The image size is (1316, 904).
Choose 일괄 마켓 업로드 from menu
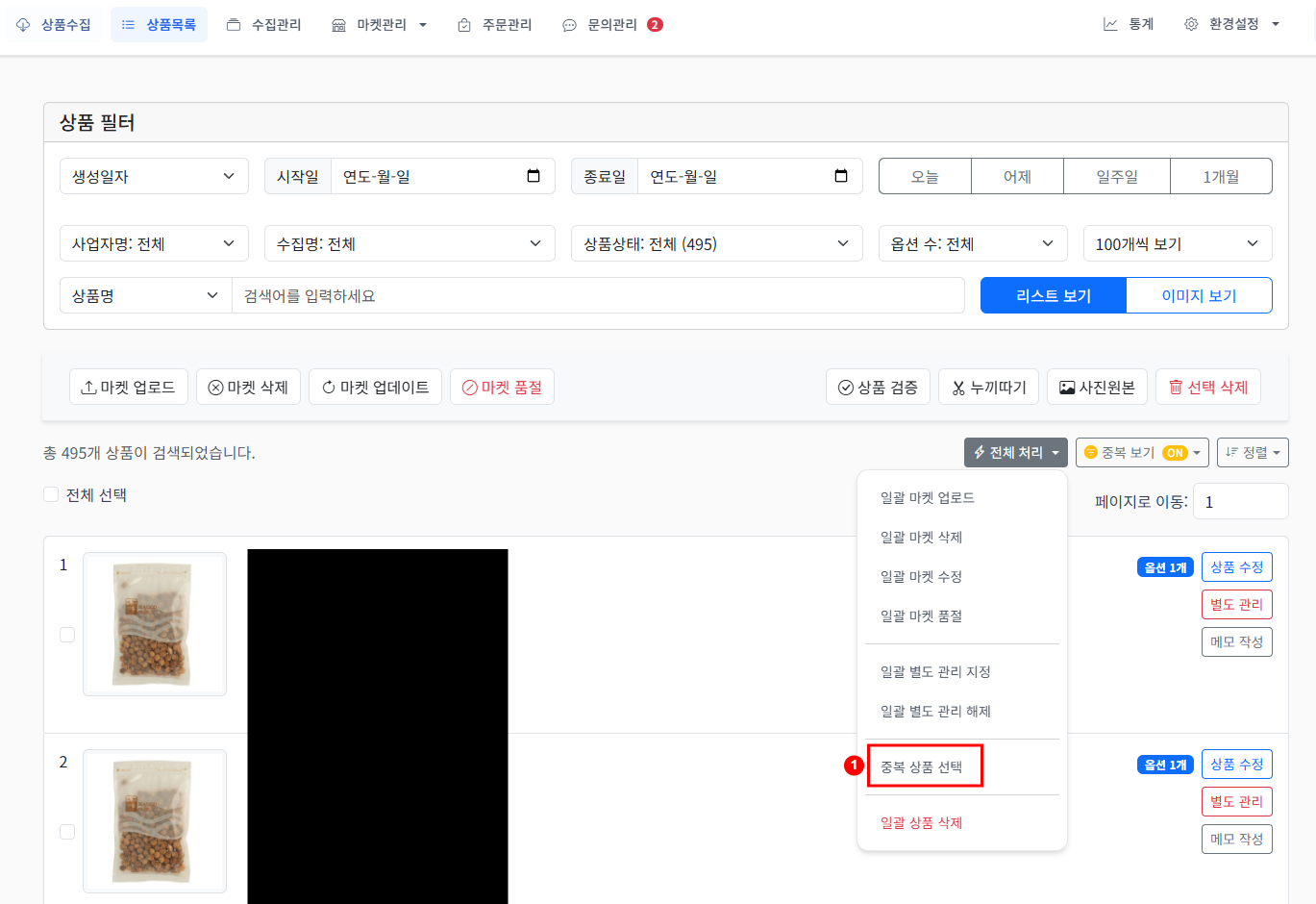click(x=962, y=497)
